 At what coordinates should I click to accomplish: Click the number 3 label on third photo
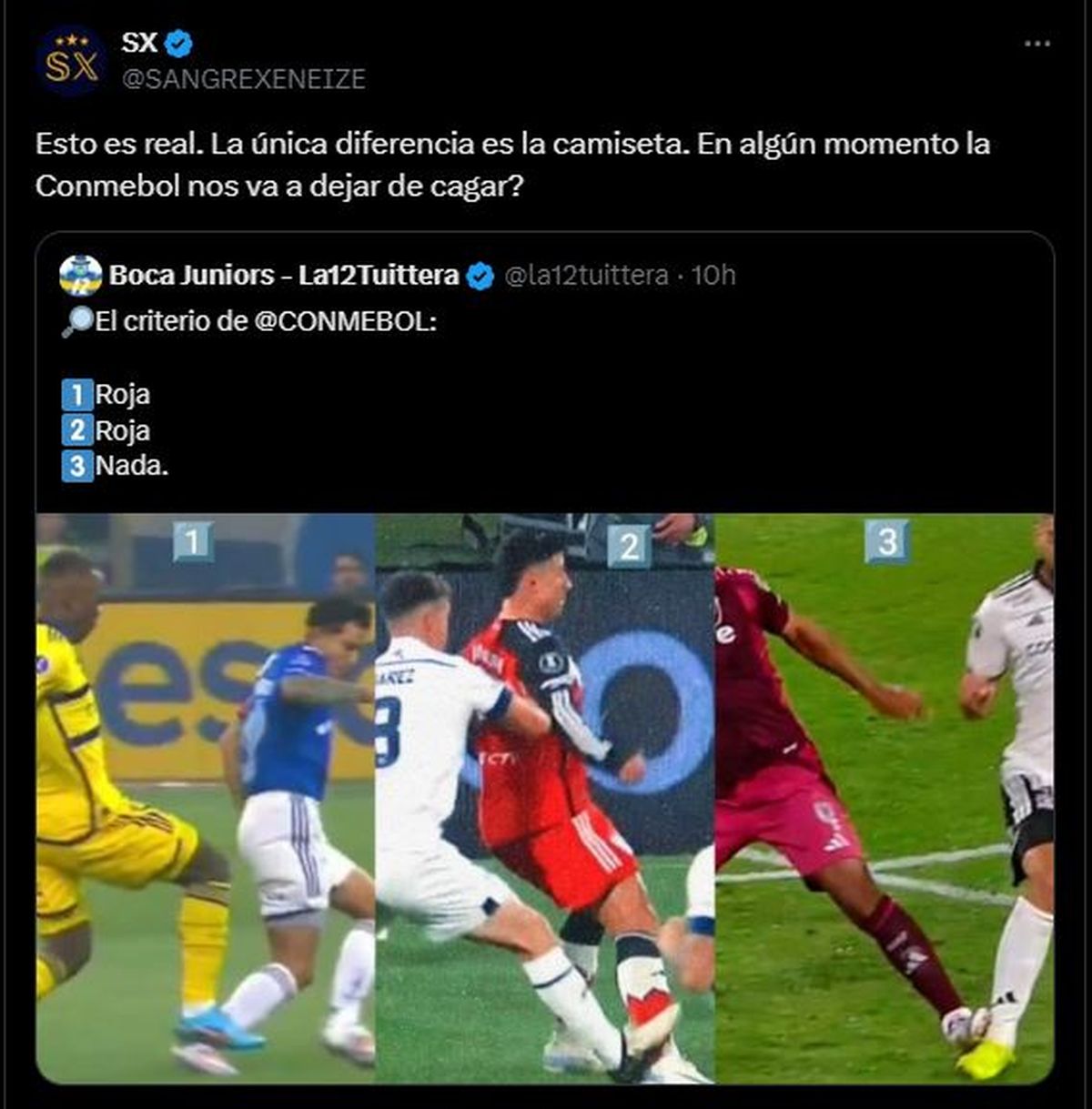886,542
